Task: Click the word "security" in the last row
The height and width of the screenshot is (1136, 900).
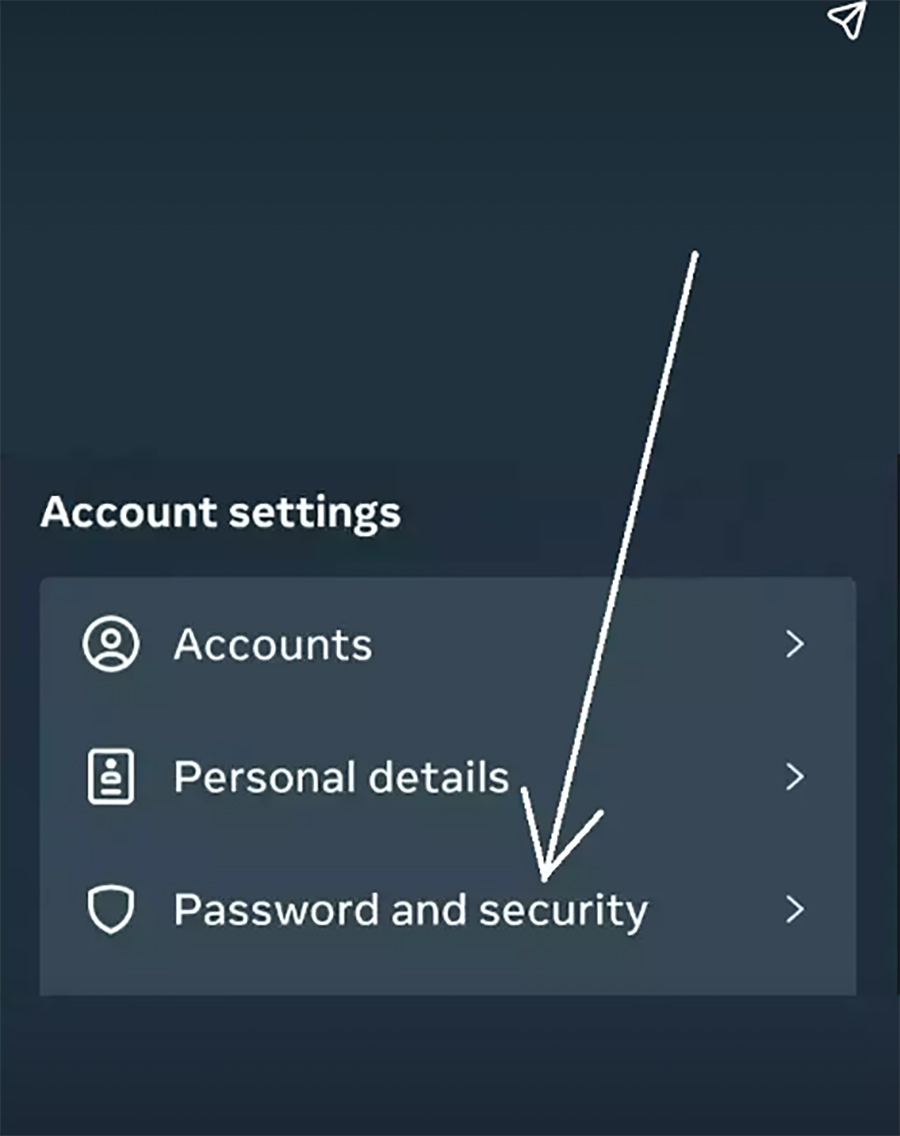Action: click(563, 912)
